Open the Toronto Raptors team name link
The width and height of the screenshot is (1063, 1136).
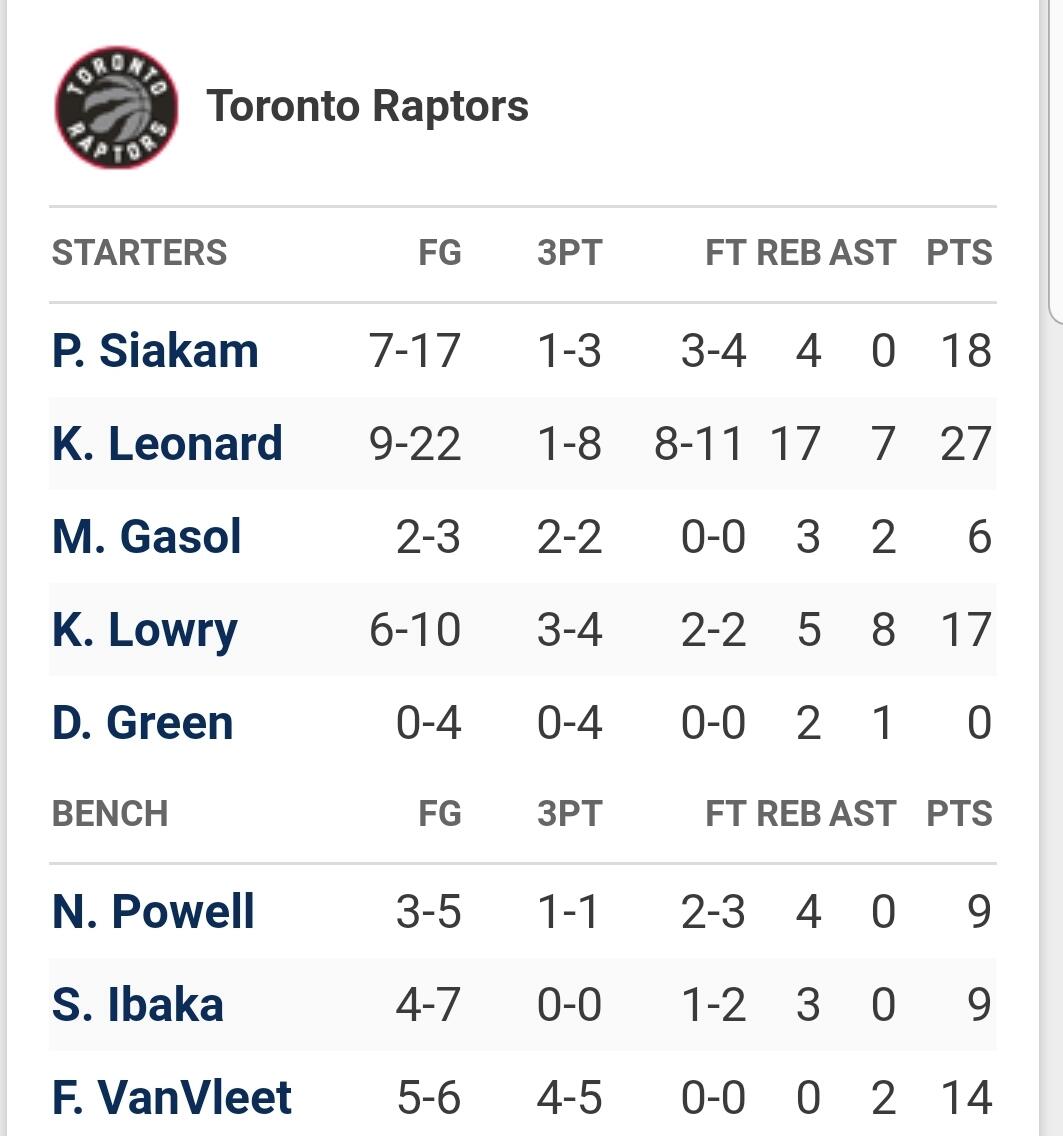click(x=367, y=106)
